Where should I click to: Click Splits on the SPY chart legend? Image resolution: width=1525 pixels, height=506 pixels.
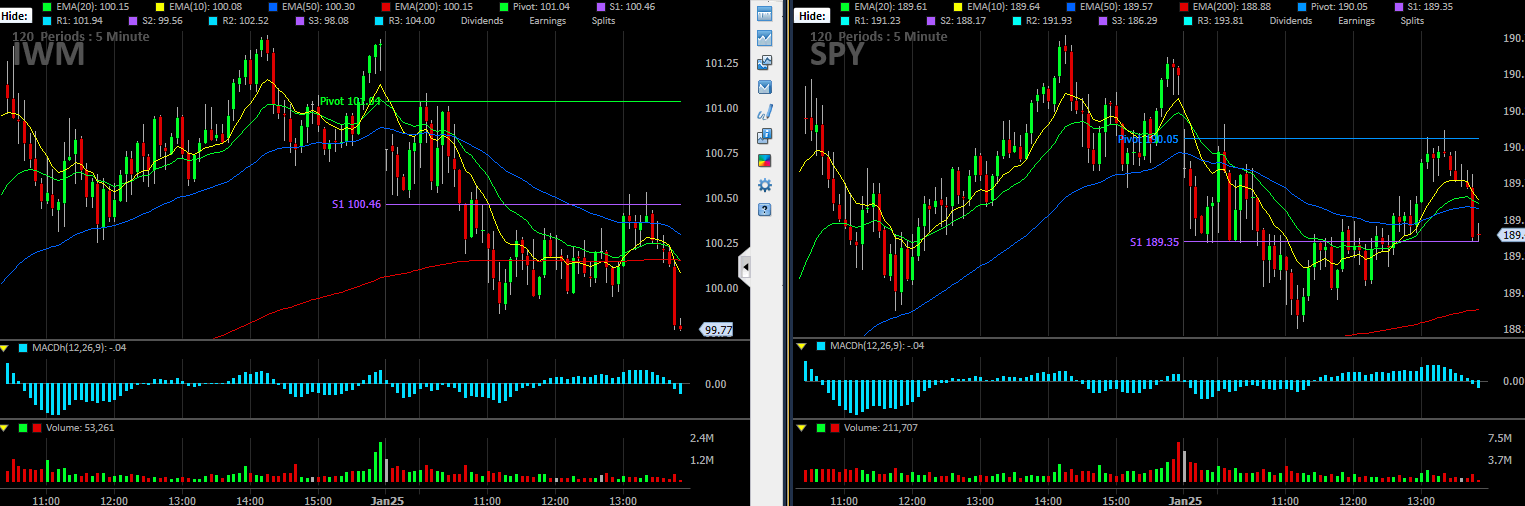[x=1412, y=21]
